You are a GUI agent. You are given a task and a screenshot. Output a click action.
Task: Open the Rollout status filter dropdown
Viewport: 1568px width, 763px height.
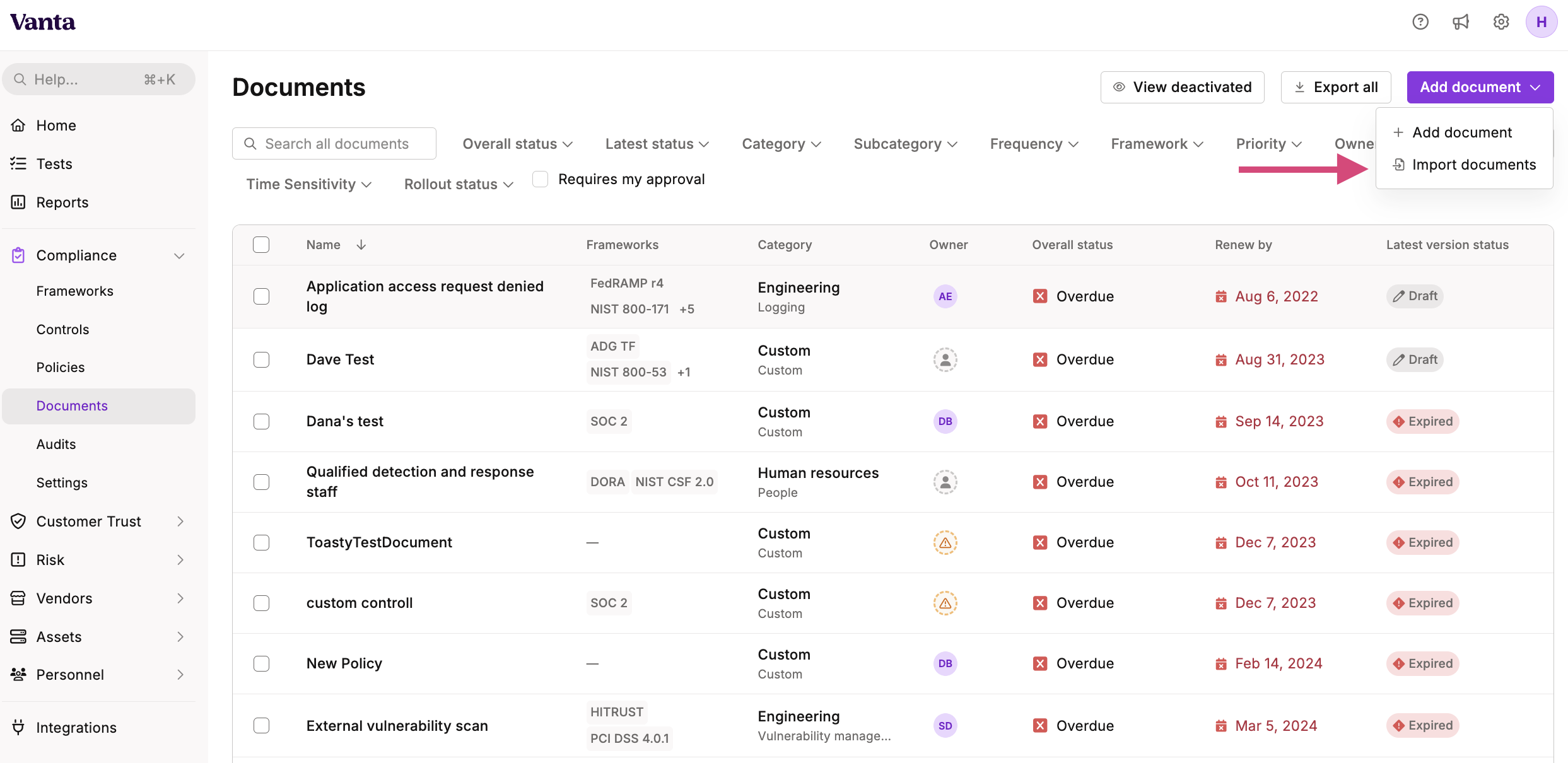tap(459, 184)
